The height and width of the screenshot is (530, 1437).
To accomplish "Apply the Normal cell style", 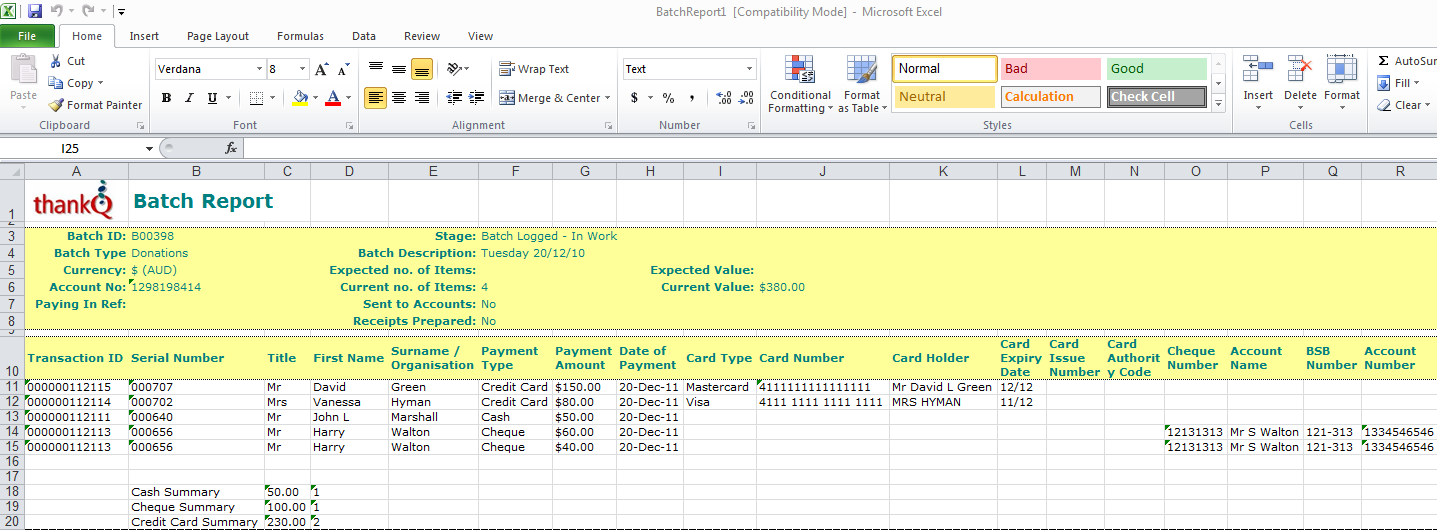I will [945, 69].
